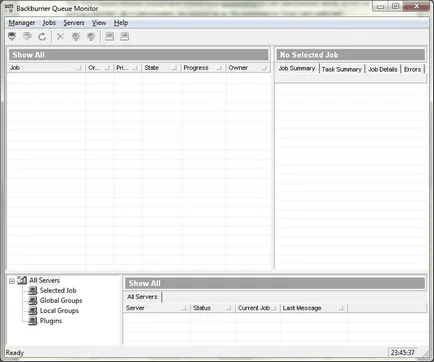Viewport: 434px width, 362px height.
Task: Click the Connect to Manager toolbar icon
Action: tap(12, 37)
